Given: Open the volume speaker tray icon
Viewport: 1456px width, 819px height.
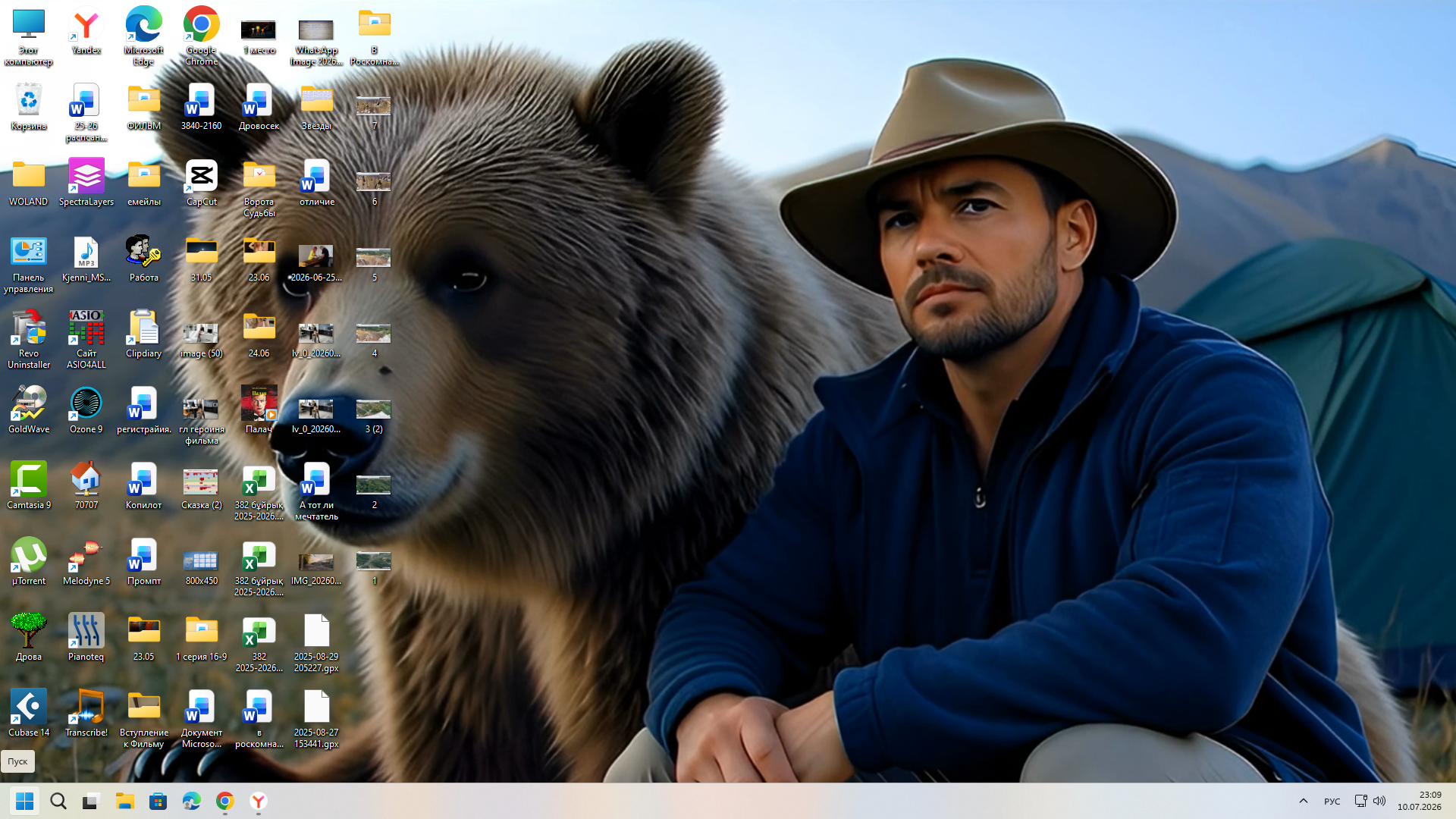Looking at the screenshot, I should click(1379, 801).
